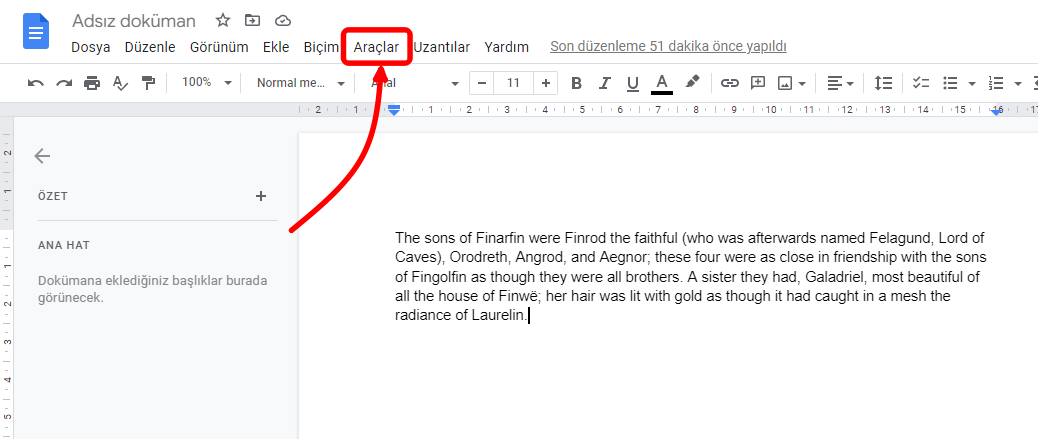
Task: Toggle underline formatting
Action: (x=632, y=83)
